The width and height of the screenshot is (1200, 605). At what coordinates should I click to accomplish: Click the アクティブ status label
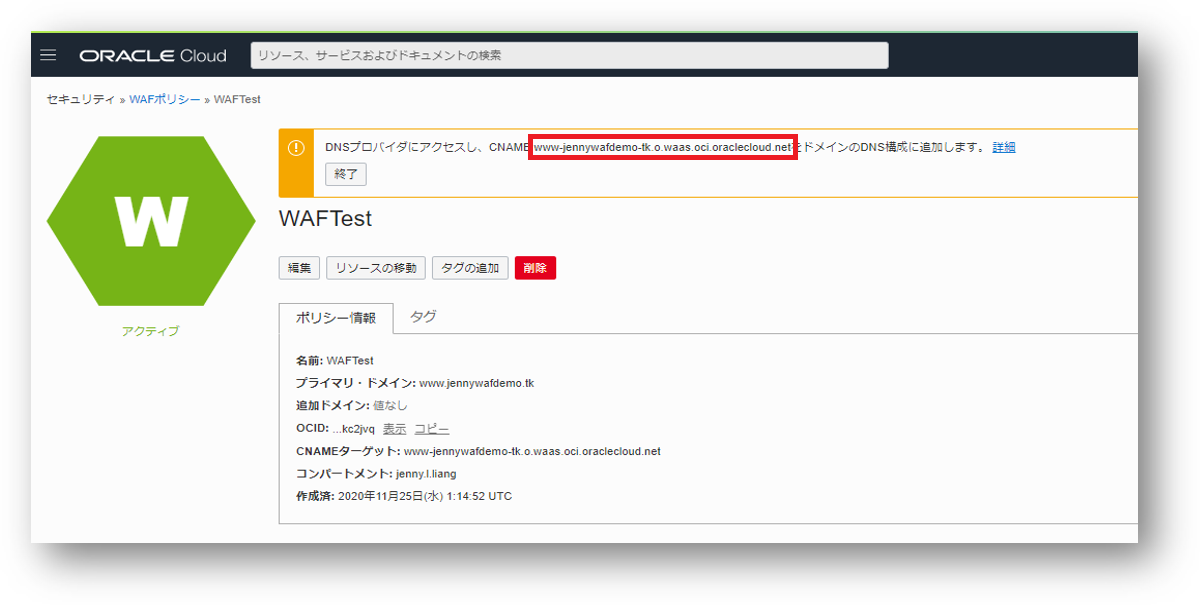[x=150, y=330]
